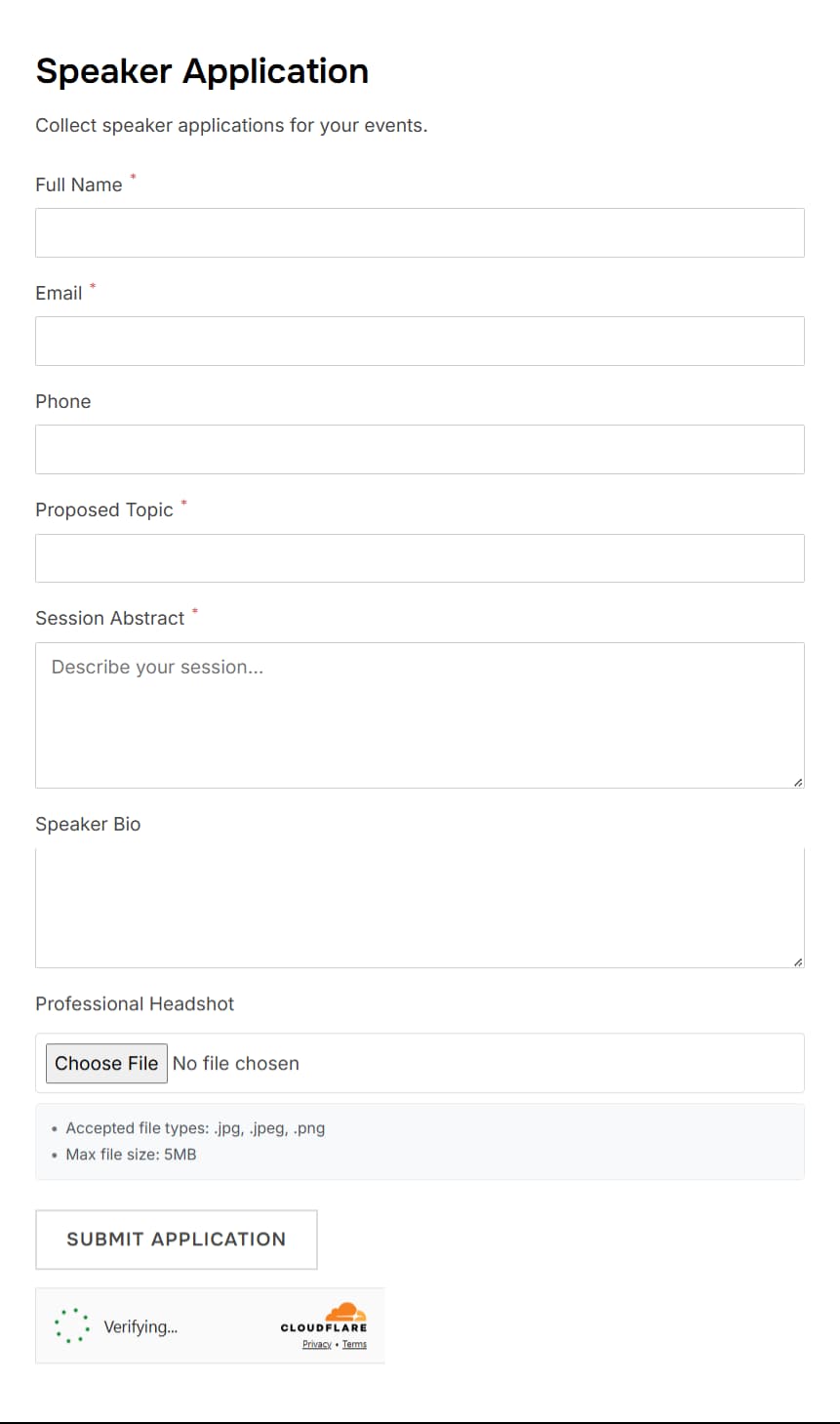Click the Speaker Application heading
The width and height of the screenshot is (840, 1424).
coord(201,70)
